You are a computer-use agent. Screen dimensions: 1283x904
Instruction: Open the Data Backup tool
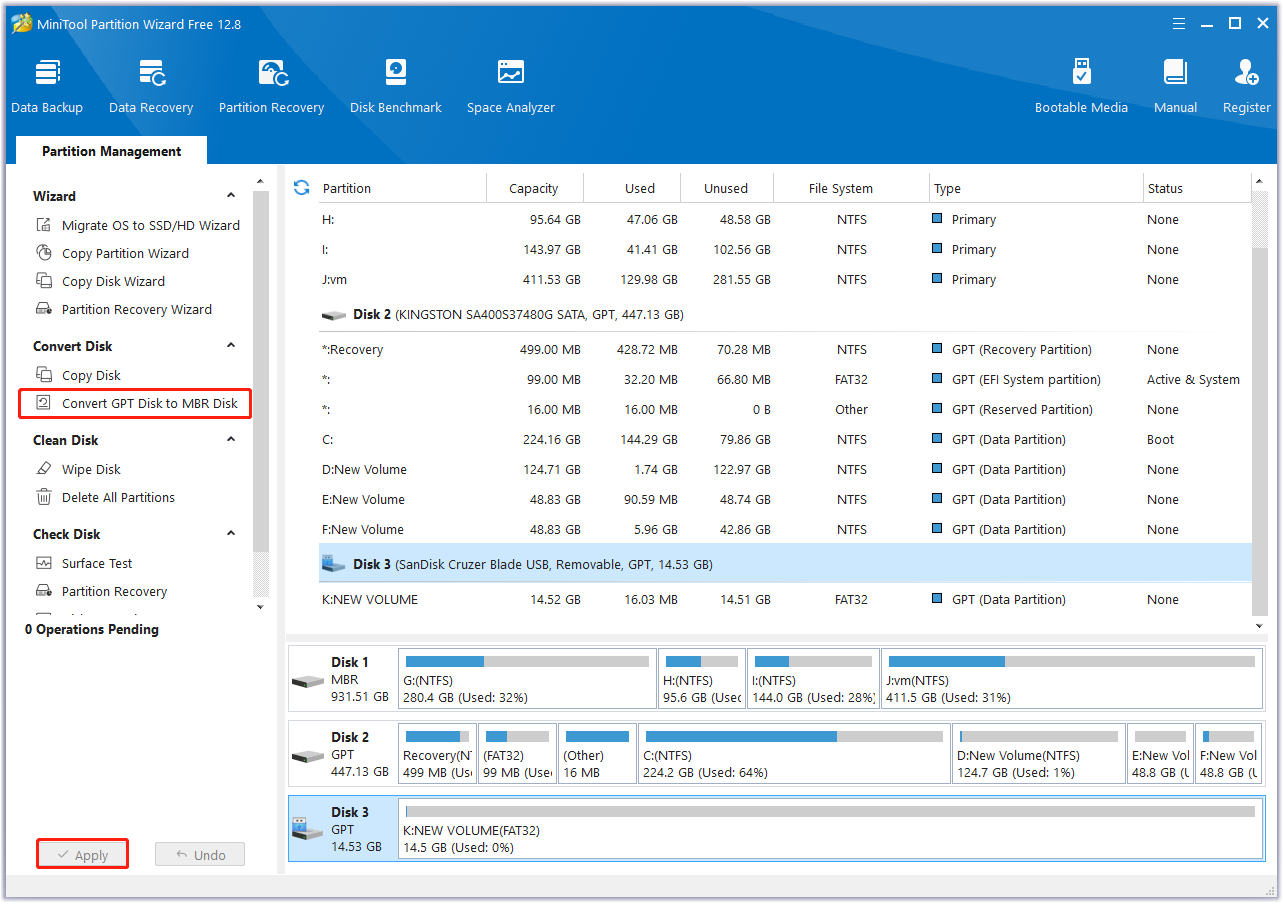click(x=47, y=86)
